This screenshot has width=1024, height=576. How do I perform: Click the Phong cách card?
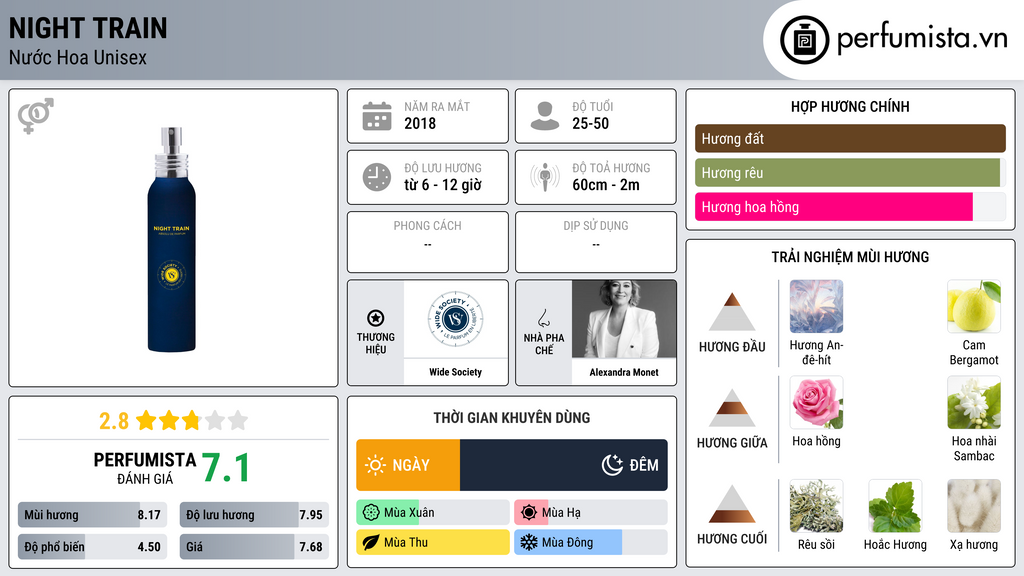pyautogui.click(x=428, y=242)
